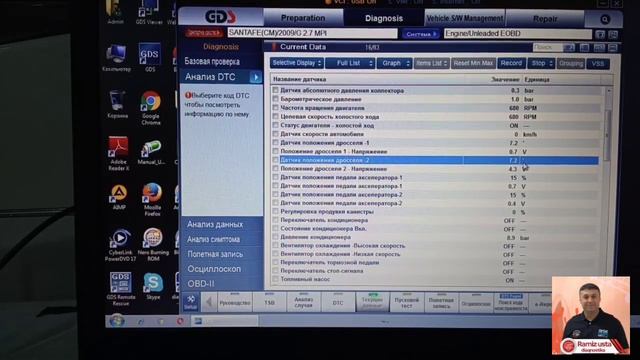The image size is (640, 360).
Task: Click the Система selector button
Action: (421, 34)
